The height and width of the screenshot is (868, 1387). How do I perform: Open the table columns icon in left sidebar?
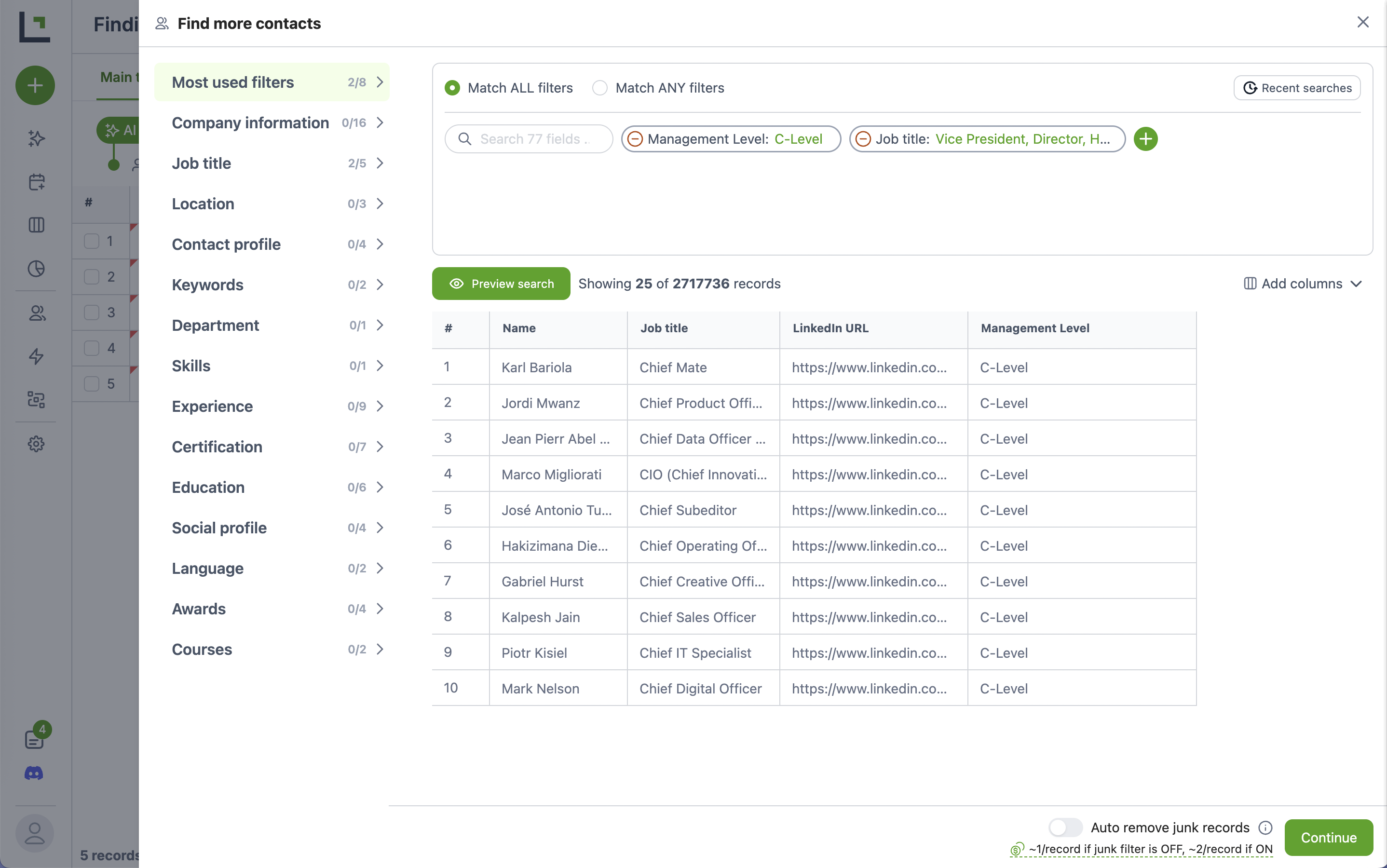point(36,225)
